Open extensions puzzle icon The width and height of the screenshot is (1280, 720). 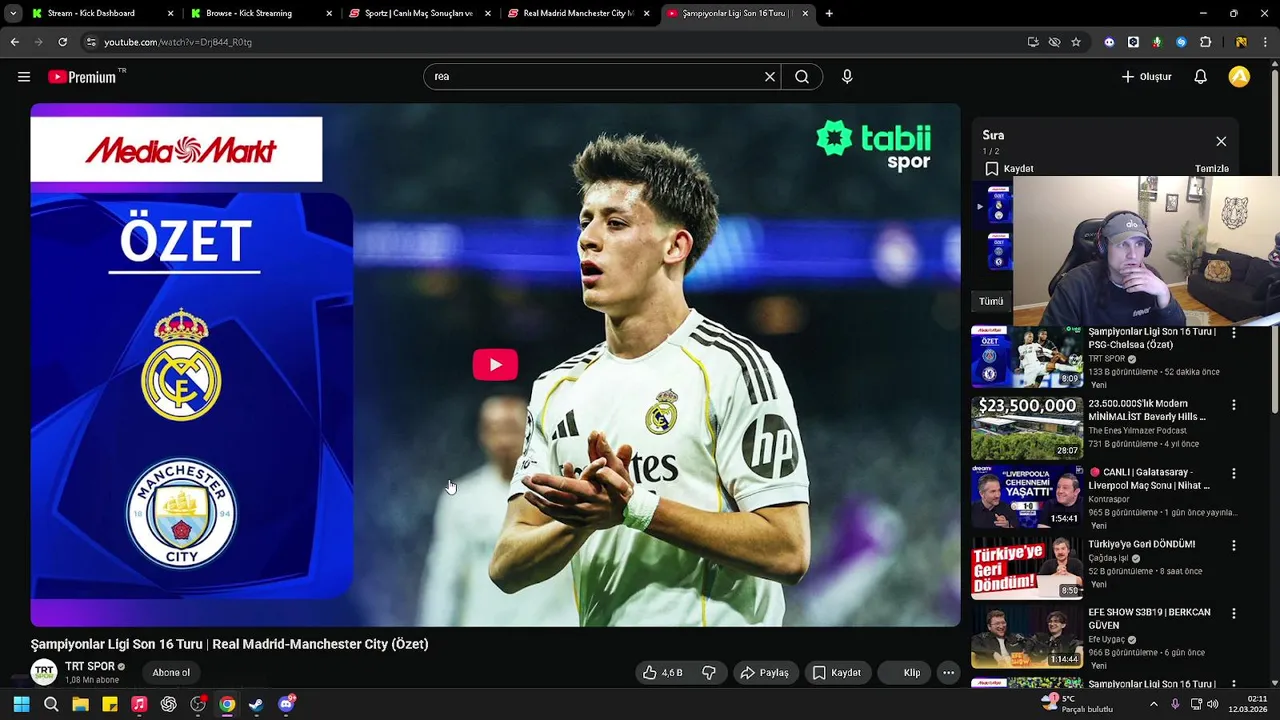point(1205,42)
